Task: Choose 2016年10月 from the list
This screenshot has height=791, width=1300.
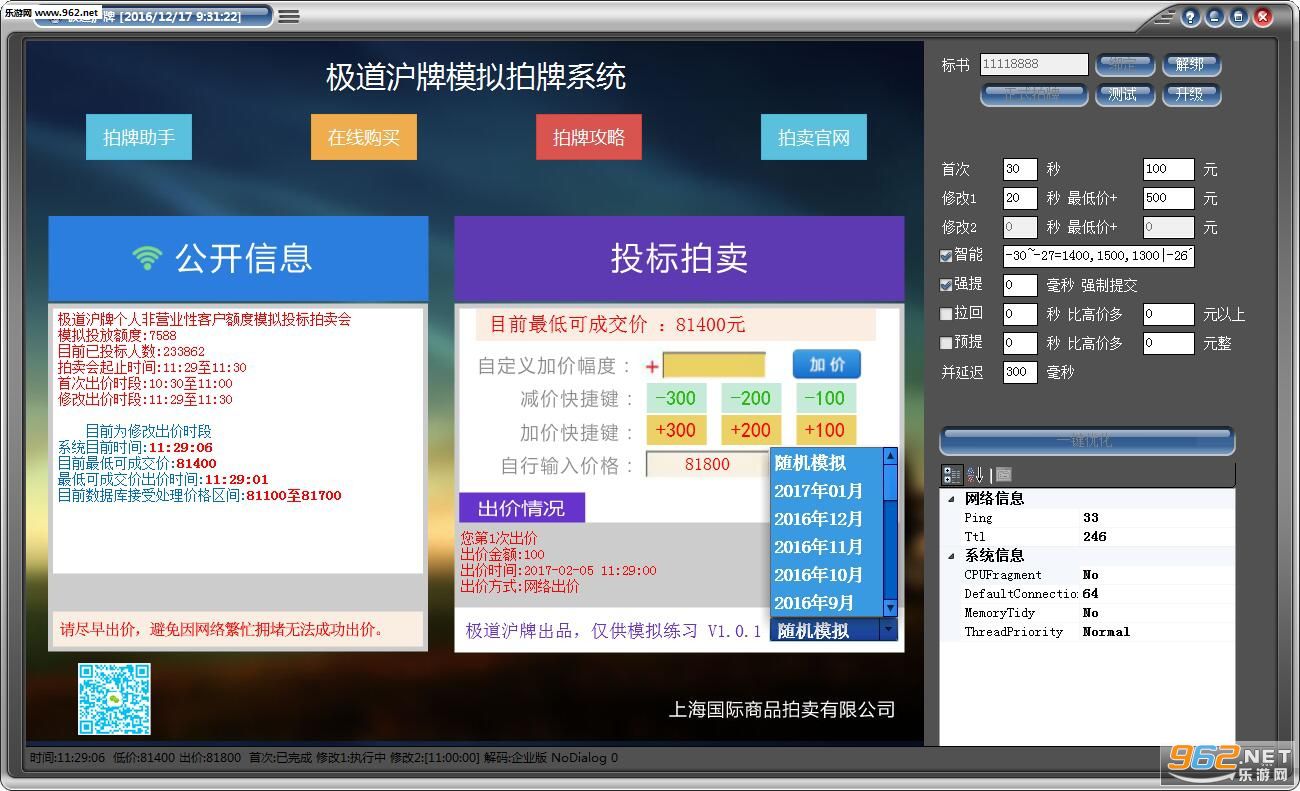Action: (x=826, y=575)
